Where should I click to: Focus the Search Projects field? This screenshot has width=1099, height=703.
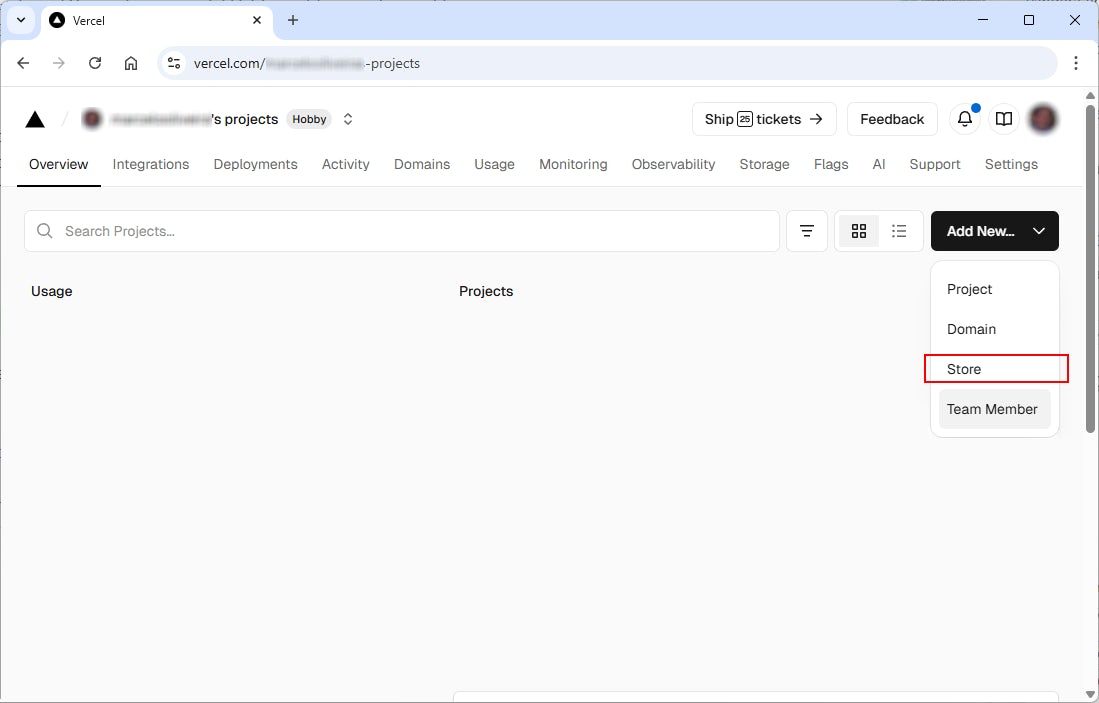coord(400,231)
